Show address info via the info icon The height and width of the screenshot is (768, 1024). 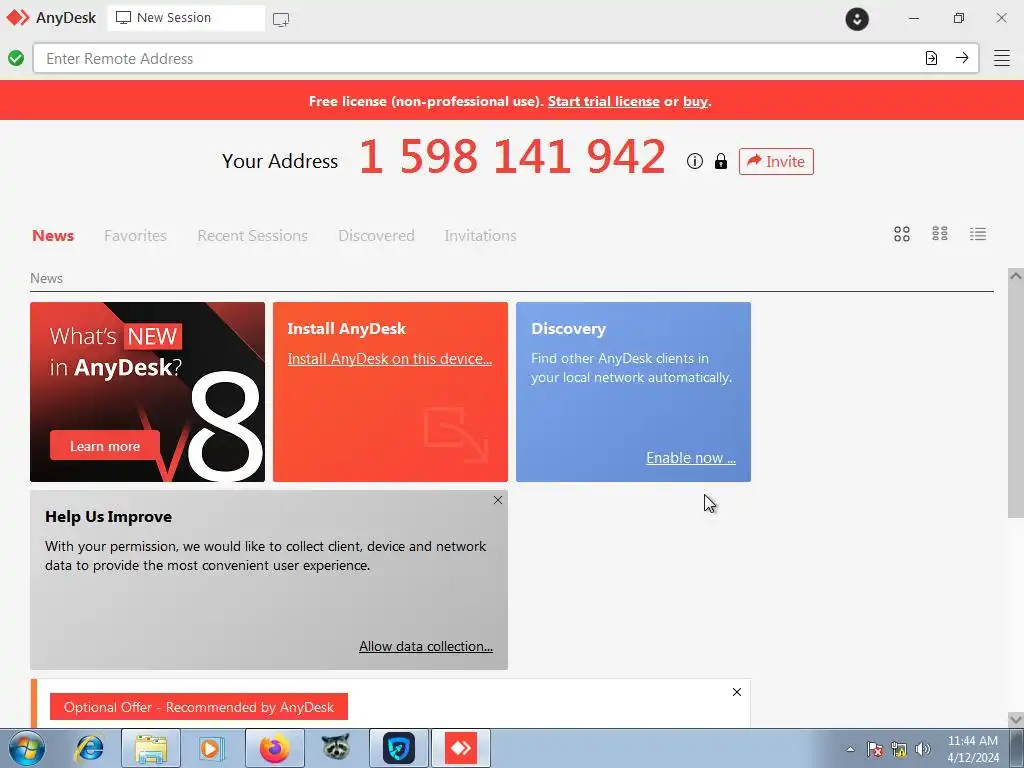point(694,161)
